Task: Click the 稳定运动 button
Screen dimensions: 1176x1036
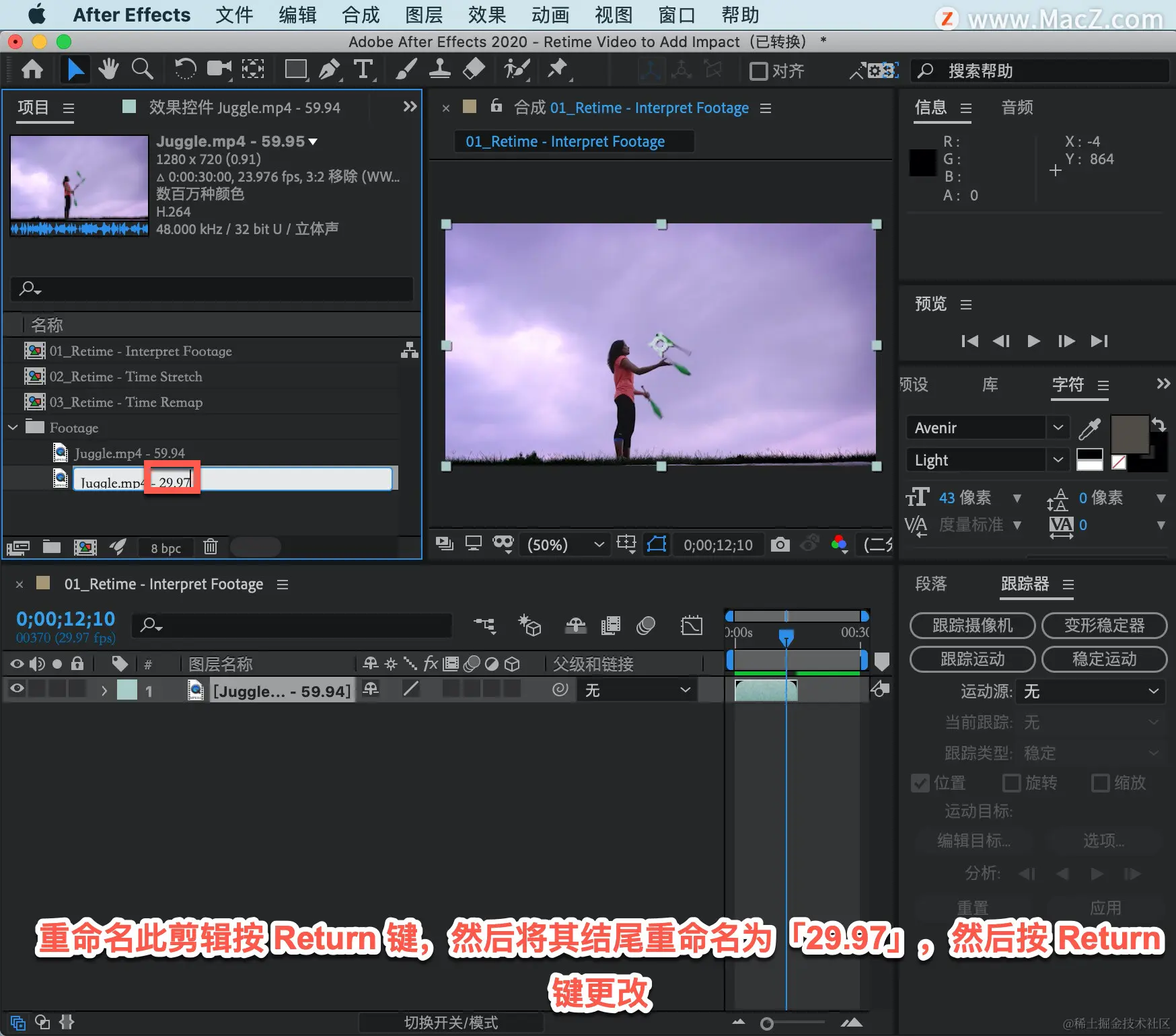Action: (x=1104, y=659)
